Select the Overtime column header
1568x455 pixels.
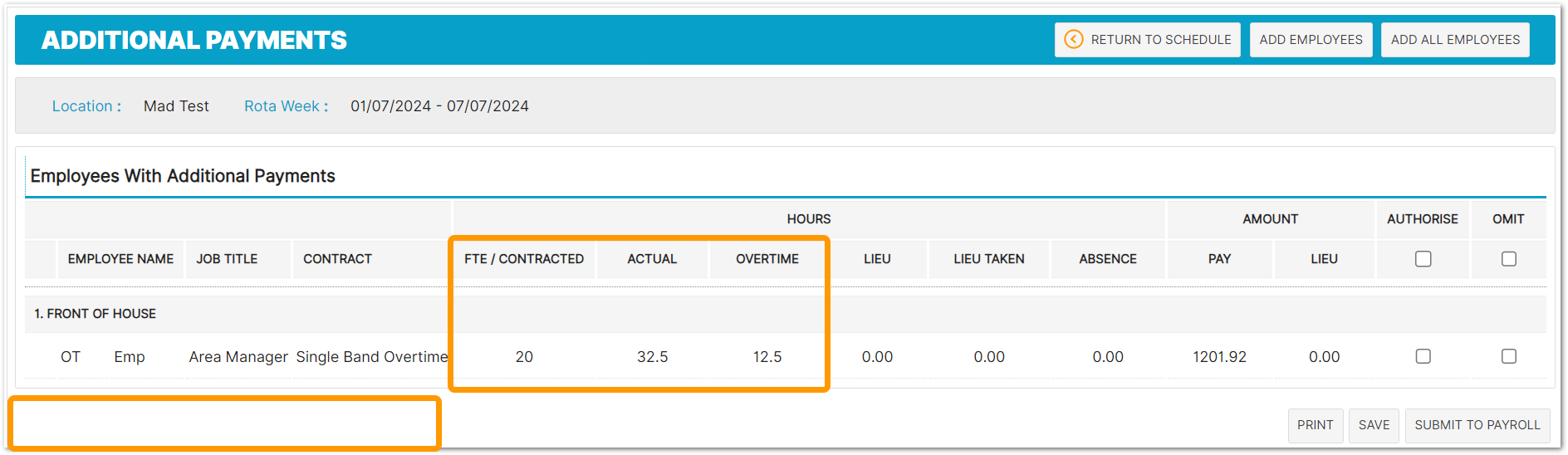point(767,259)
